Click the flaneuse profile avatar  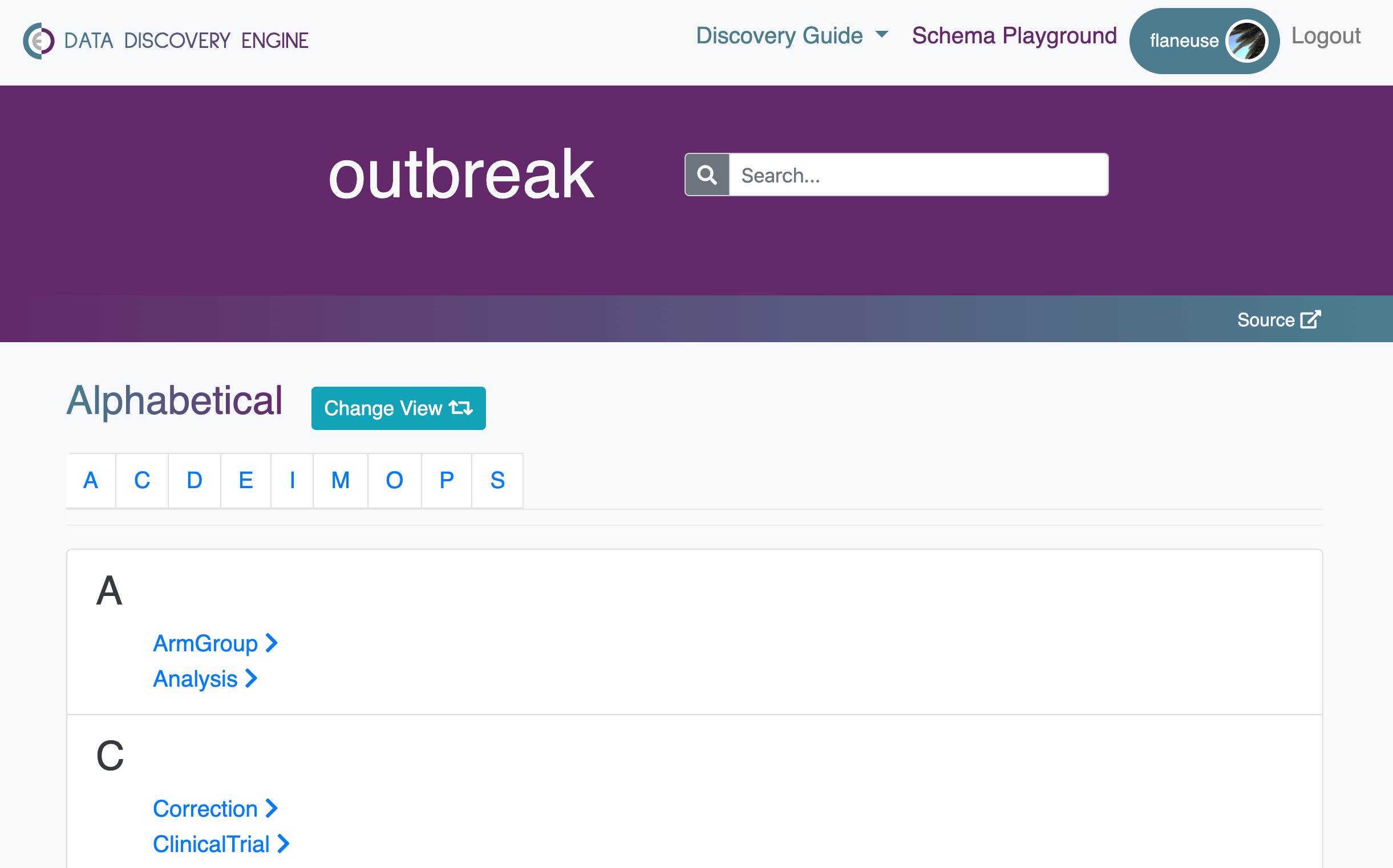[x=1248, y=40]
